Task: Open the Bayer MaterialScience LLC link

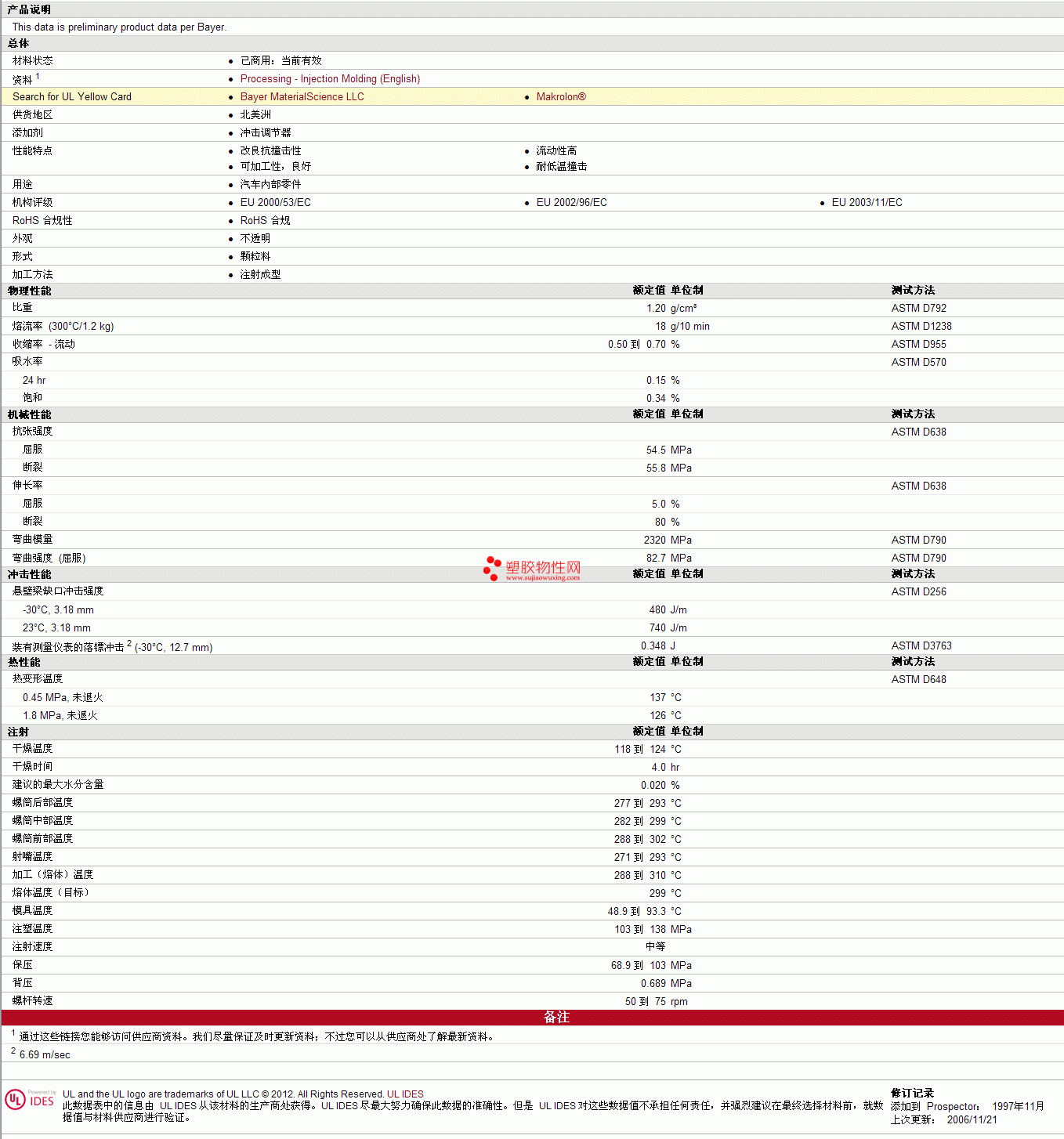Action: (x=302, y=97)
